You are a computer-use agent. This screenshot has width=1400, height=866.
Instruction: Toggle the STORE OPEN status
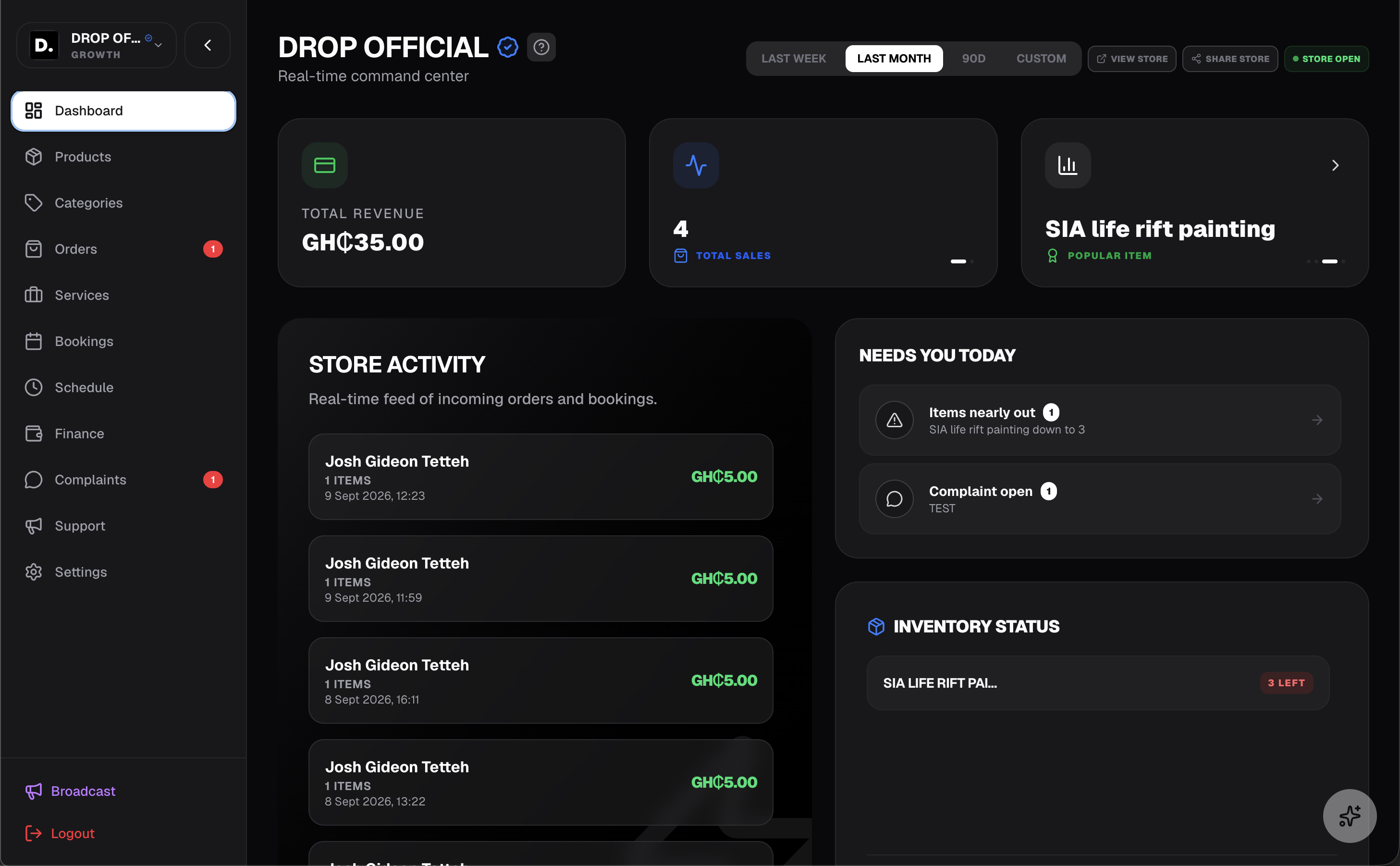click(x=1326, y=59)
